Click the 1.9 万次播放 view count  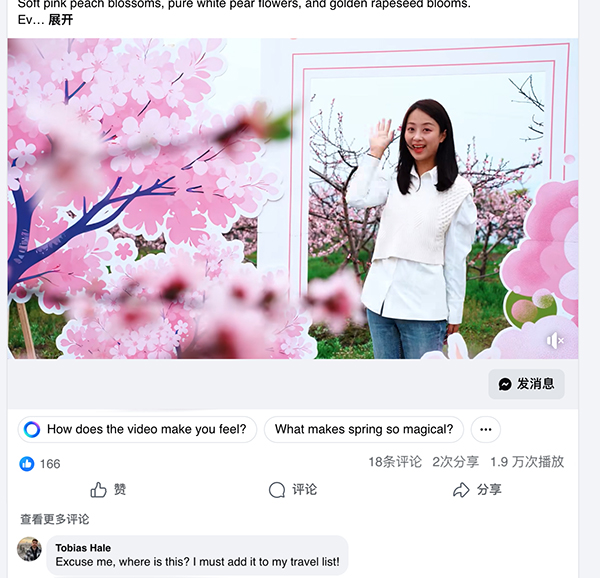pyautogui.click(x=527, y=462)
